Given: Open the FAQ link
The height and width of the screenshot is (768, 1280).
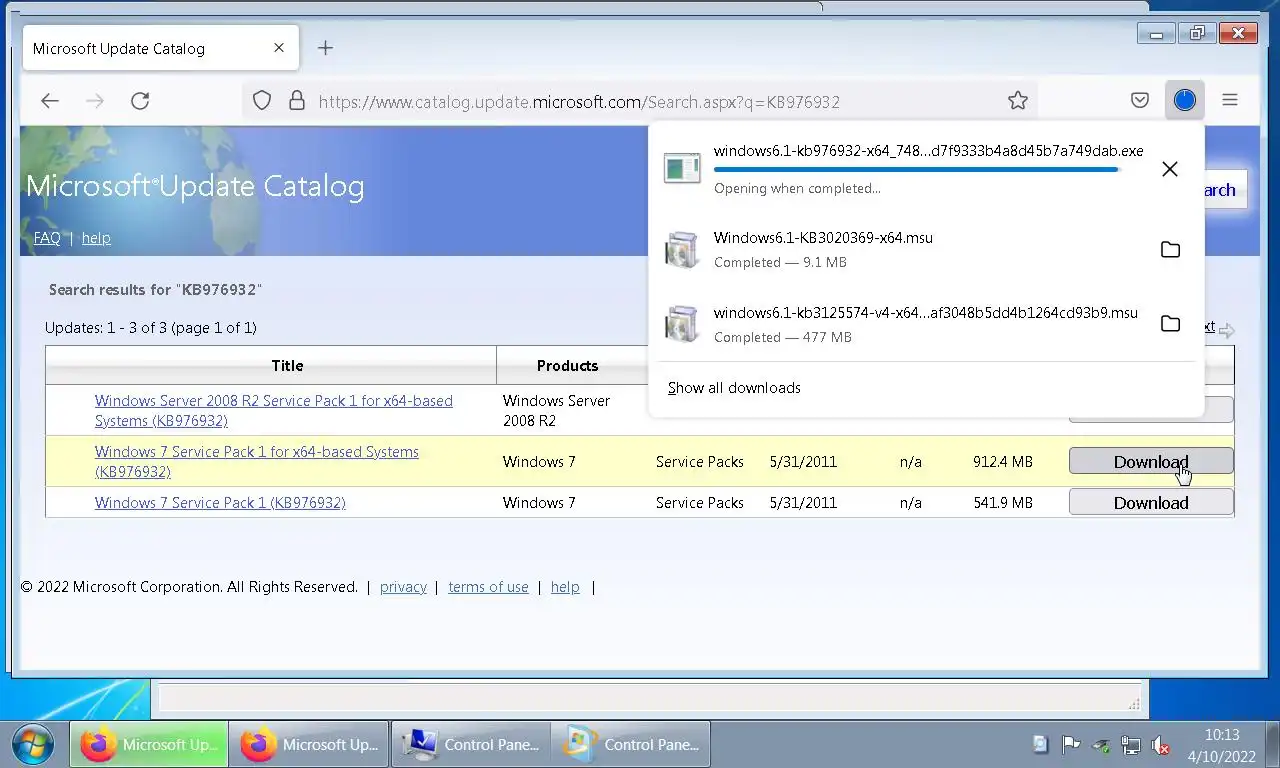Looking at the screenshot, I should pos(47,238).
